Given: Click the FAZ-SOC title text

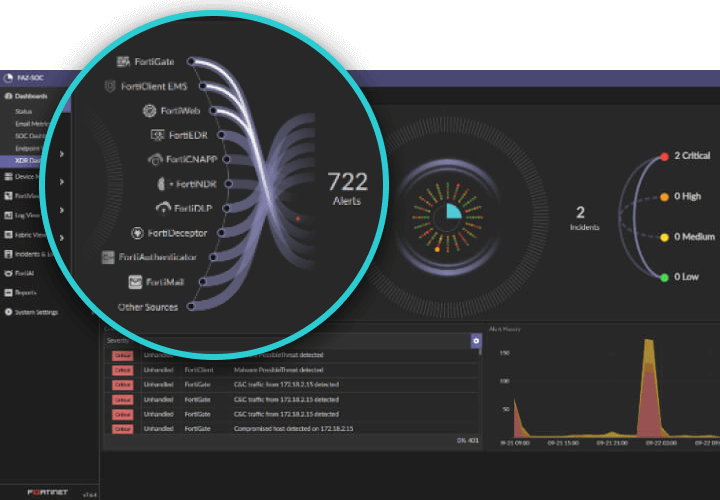Looking at the screenshot, I should pos(30,78).
